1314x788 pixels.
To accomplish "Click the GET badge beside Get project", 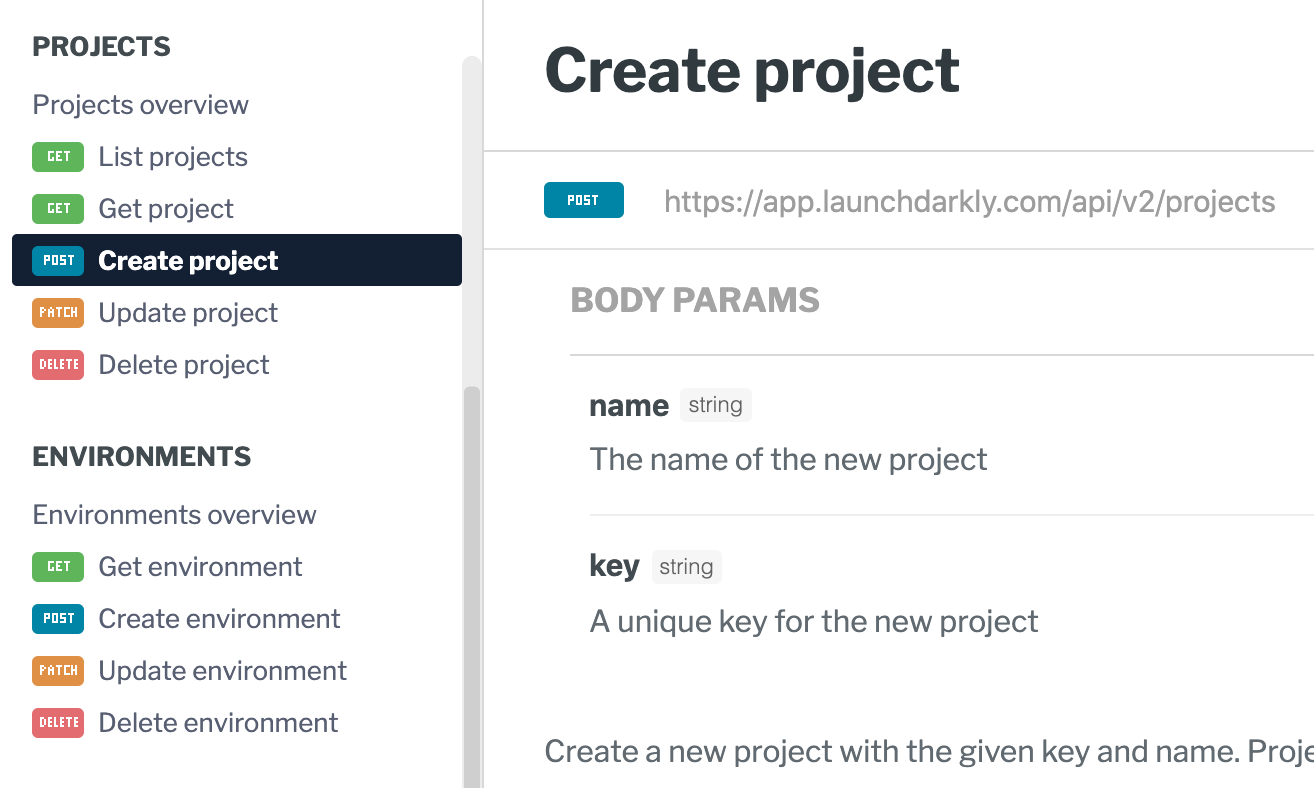I will 58,209.
